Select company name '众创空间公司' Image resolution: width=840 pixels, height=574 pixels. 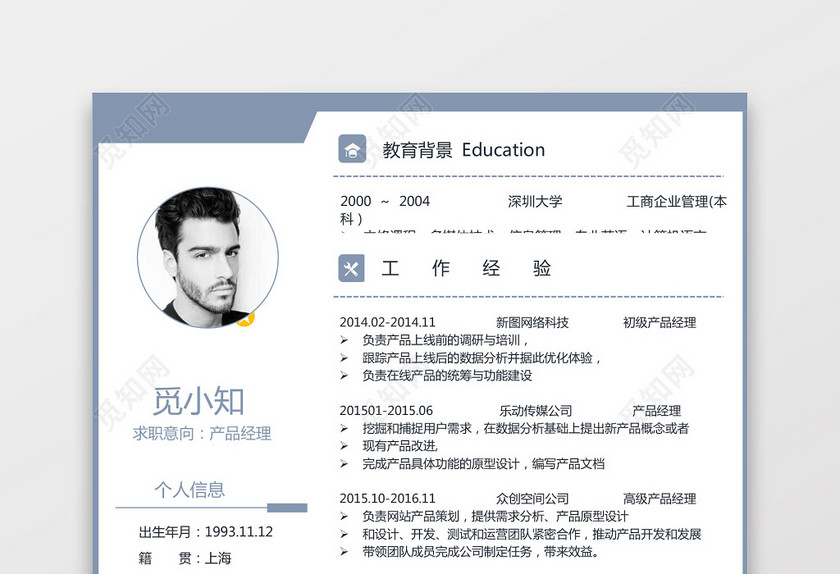[x=532, y=498]
